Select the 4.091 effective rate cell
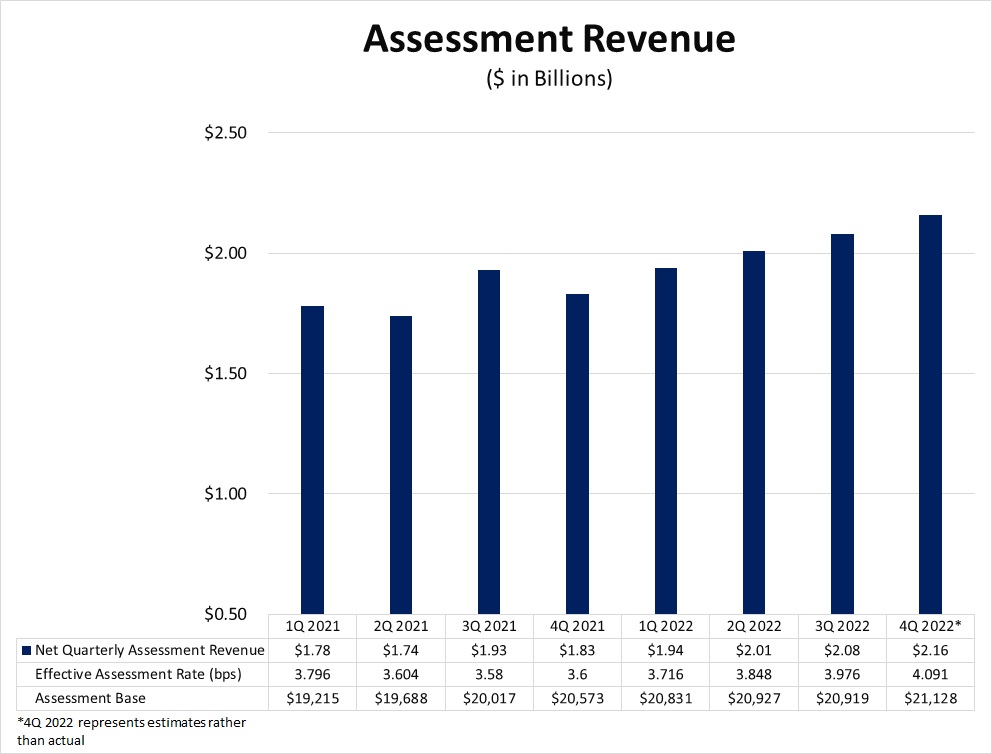992x754 pixels. pos(930,674)
